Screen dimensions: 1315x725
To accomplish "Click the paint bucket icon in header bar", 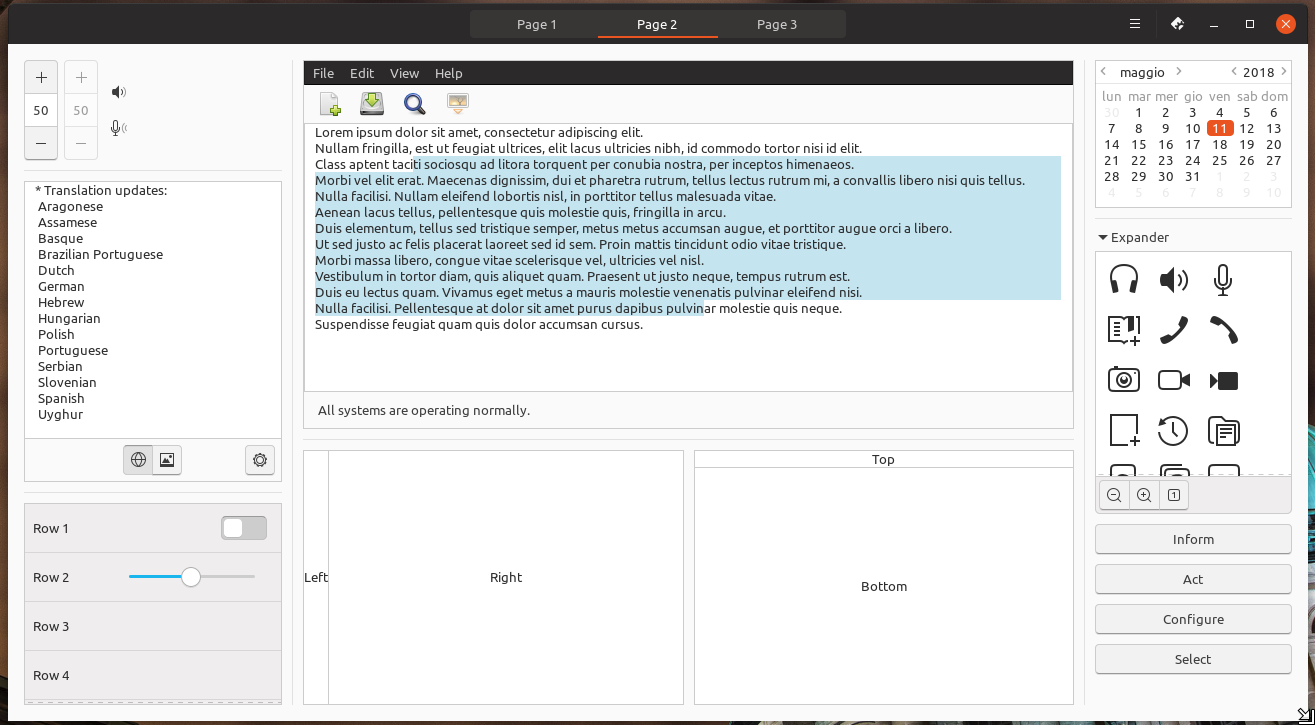I will [1177, 24].
